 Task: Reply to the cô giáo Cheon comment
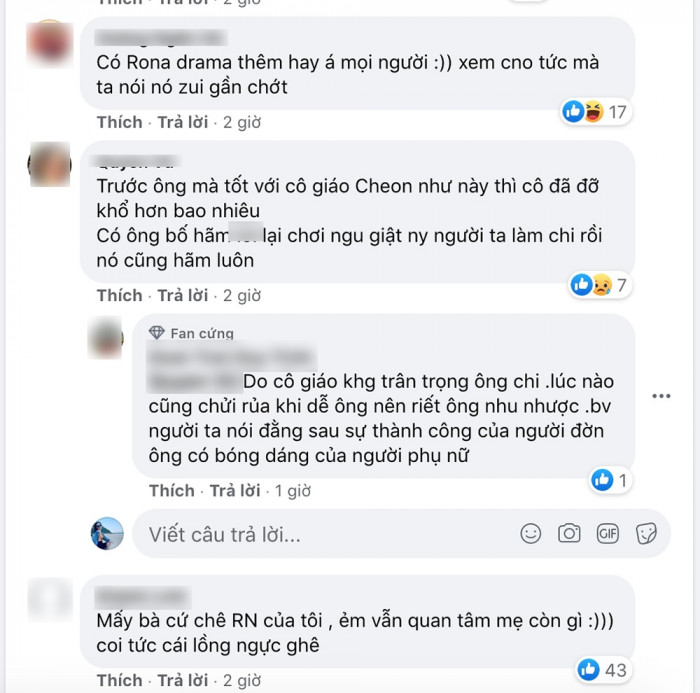pyautogui.click(x=183, y=295)
